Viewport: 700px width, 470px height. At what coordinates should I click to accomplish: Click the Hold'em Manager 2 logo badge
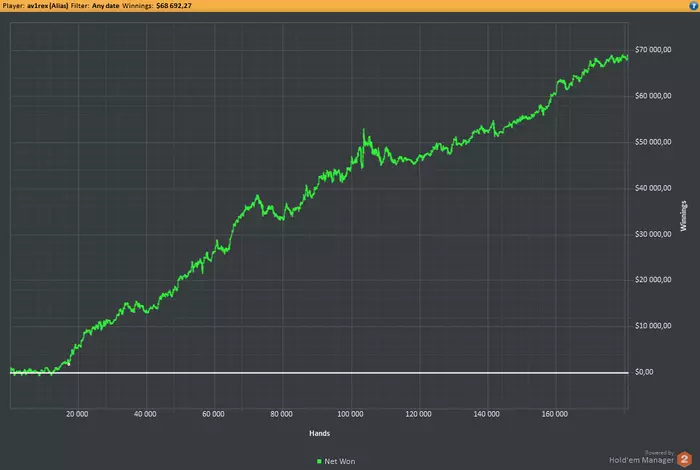coord(684,459)
